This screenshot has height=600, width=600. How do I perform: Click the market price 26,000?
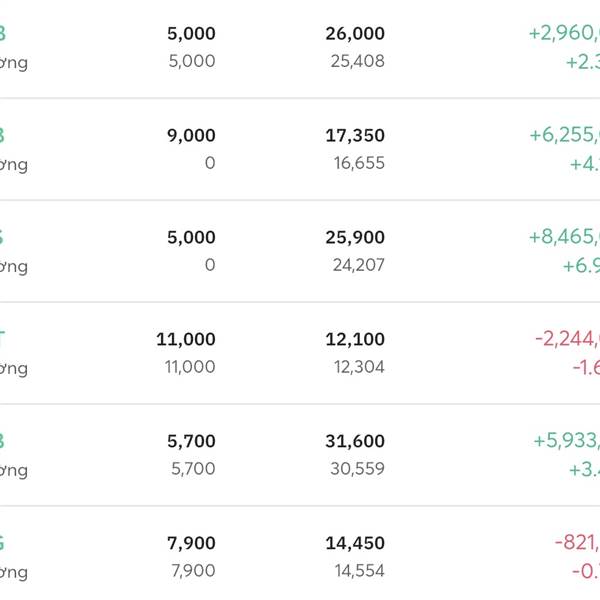point(355,34)
